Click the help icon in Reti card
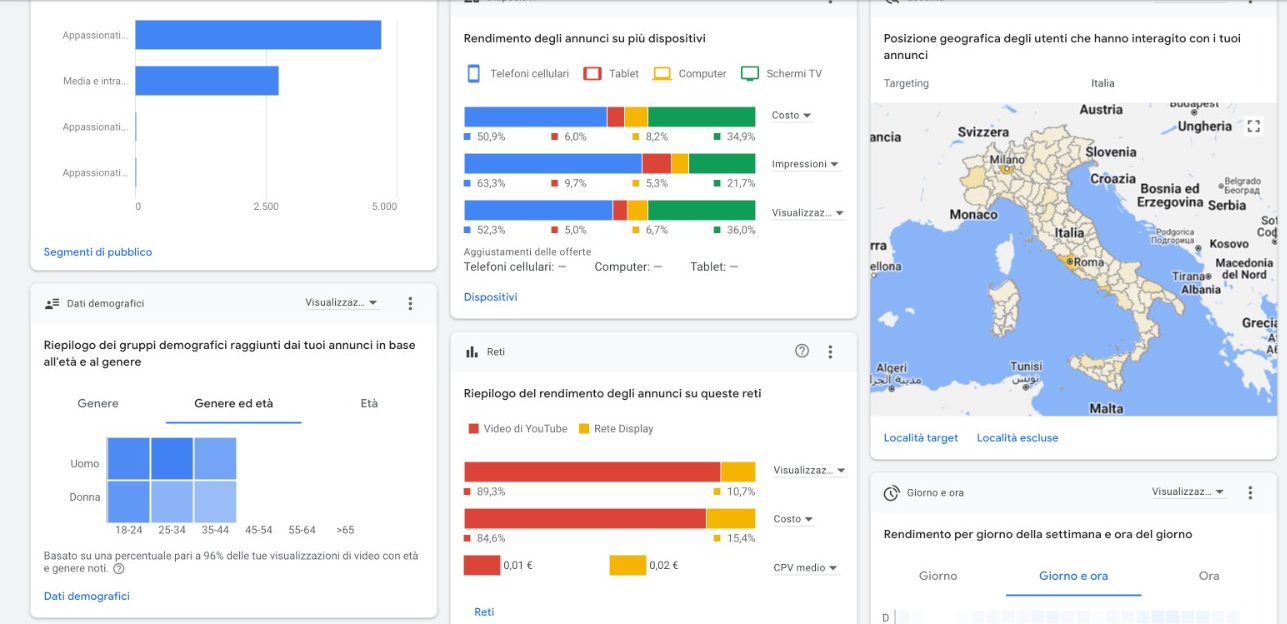Viewport: 1287px width, 624px height. [802, 351]
